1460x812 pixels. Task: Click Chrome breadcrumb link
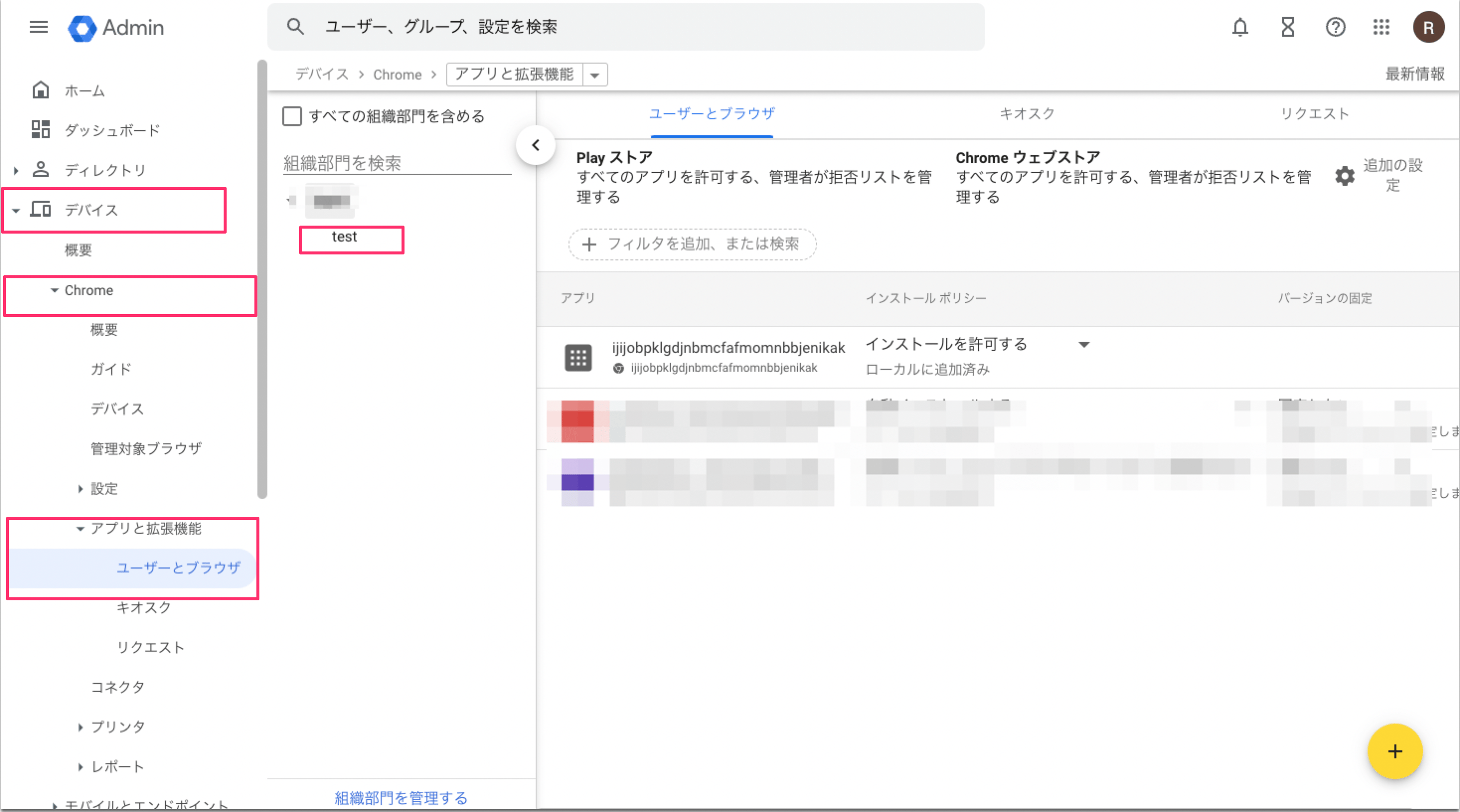(x=397, y=75)
